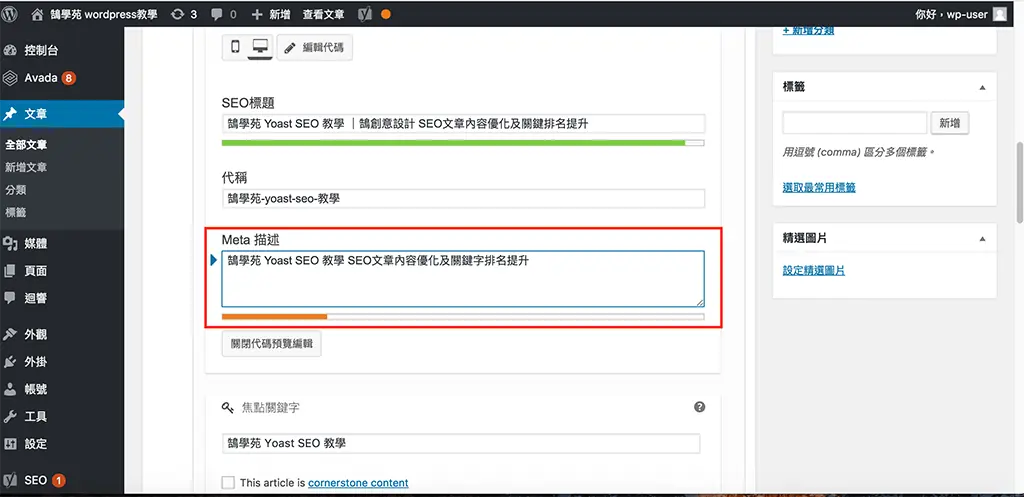The width and height of the screenshot is (1024, 497).
Task: Click the 帳號 user icon
Action: (10, 389)
